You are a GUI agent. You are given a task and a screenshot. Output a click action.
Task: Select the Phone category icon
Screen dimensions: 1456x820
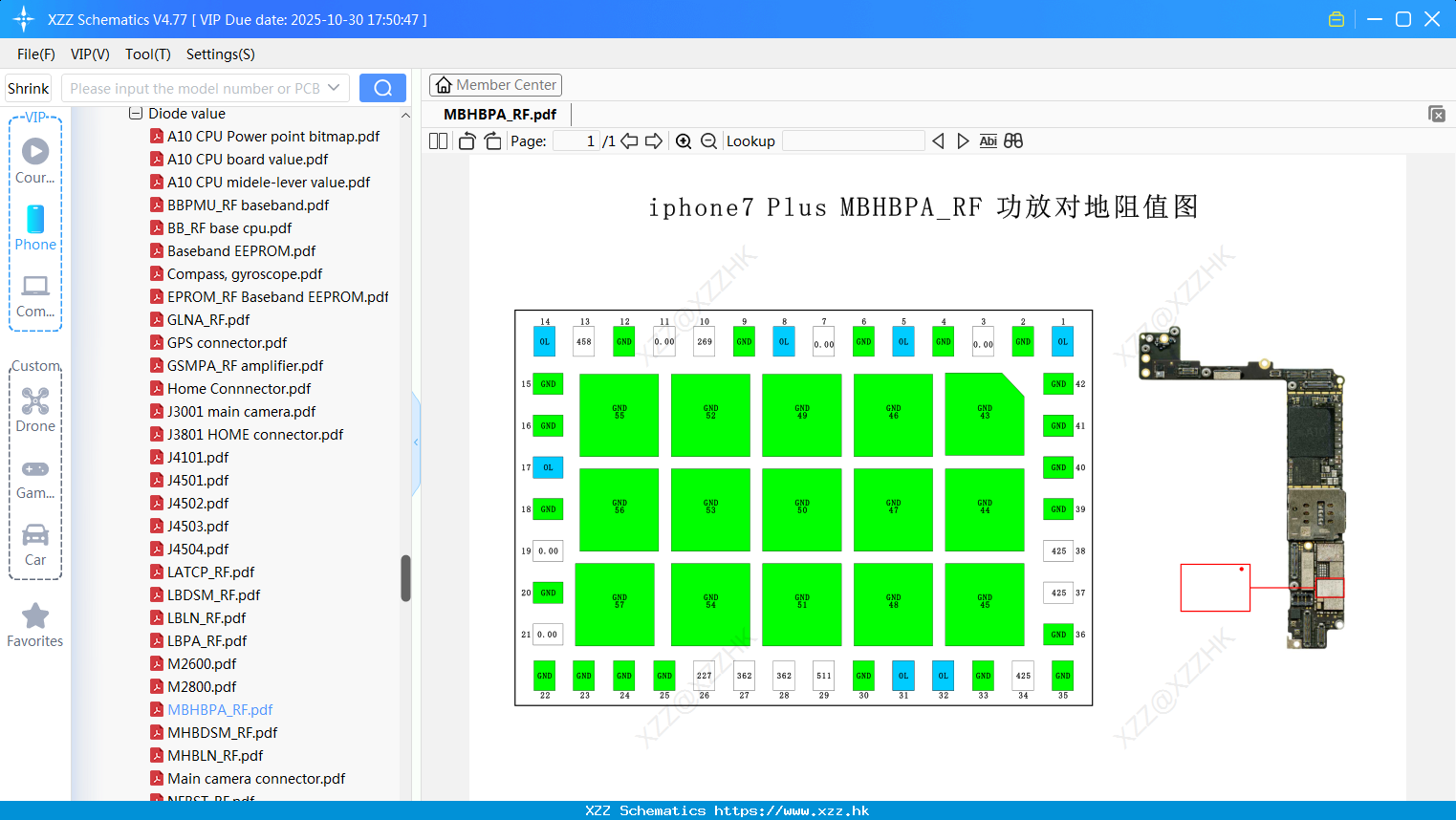[35, 228]
